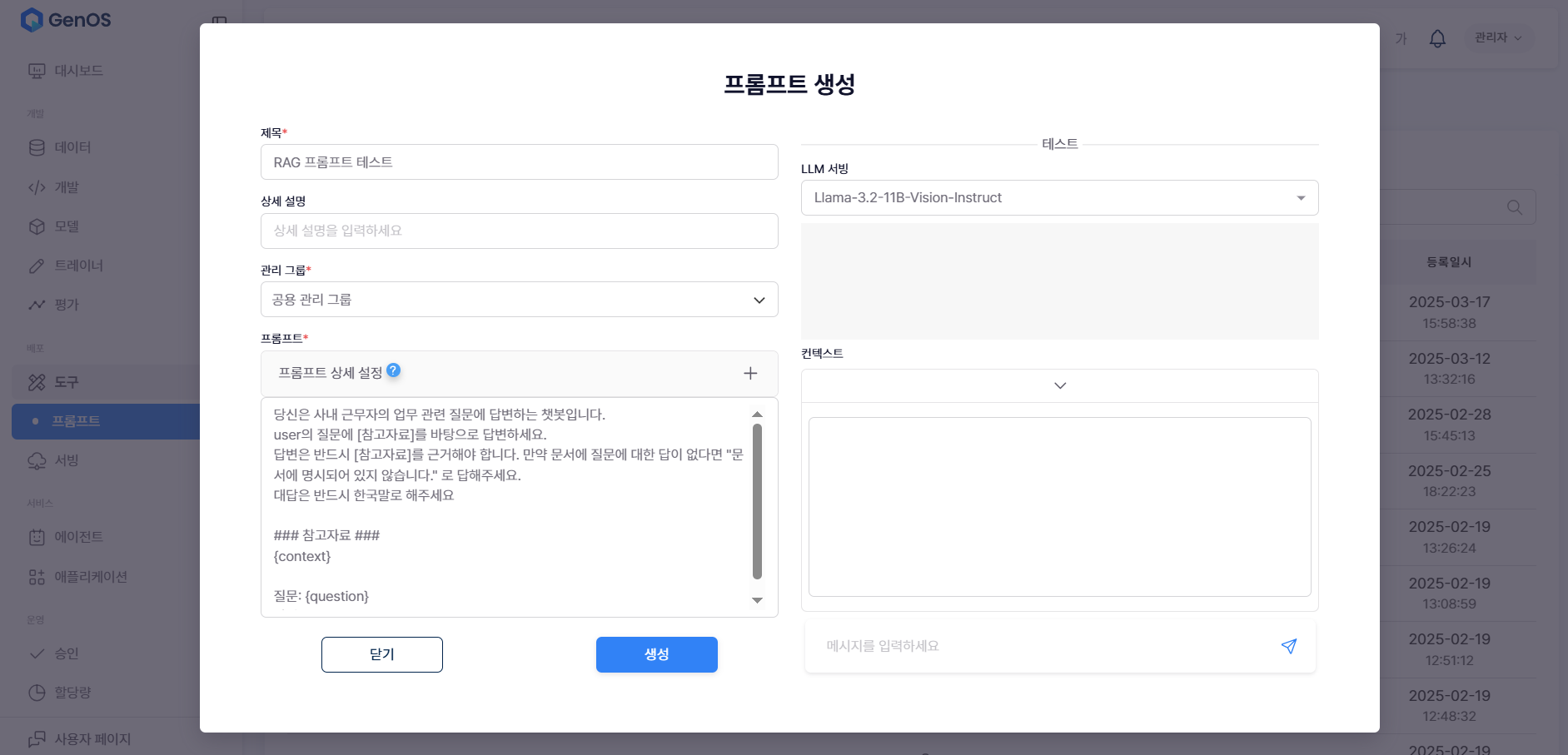Click the 생성 button
Screen dimensions: 1568x755
[x=656, y=654]
